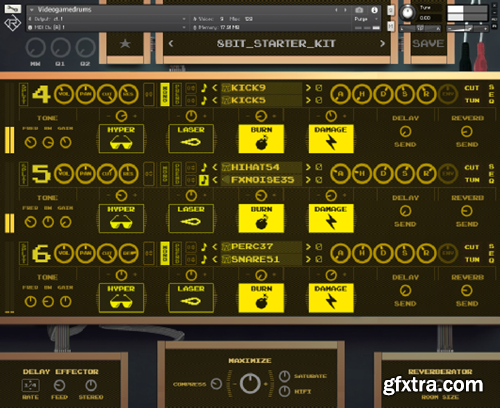This screenshot has width=500, height=408.
Task: Select next sample for KICK9
Action: [x=308, y=88]
